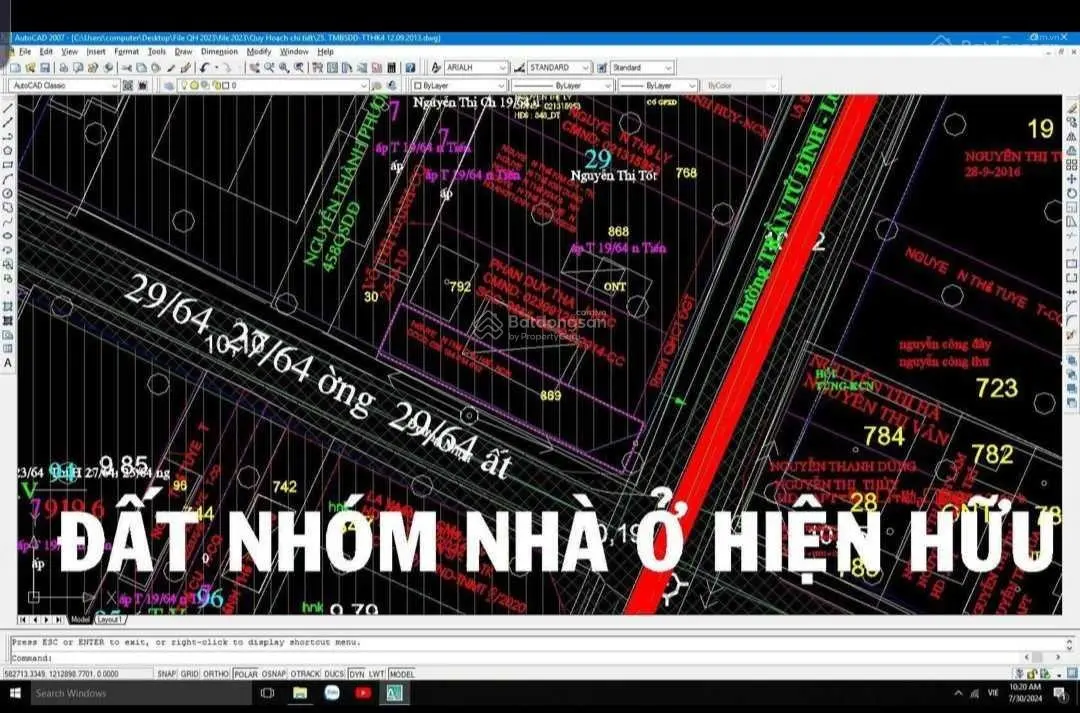Toggle OSNAP in status bar
1080x713 pixels.
tap(274, 674)
